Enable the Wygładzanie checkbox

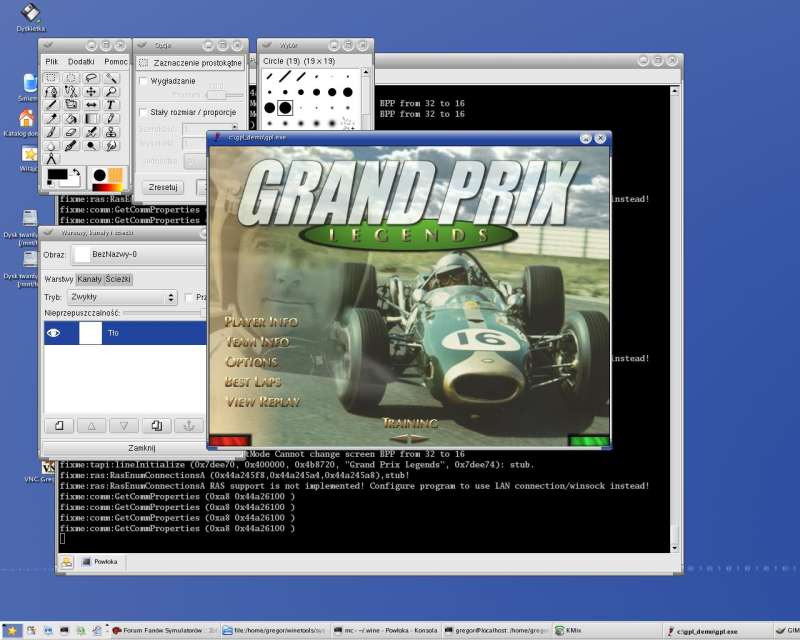(143, 81)
